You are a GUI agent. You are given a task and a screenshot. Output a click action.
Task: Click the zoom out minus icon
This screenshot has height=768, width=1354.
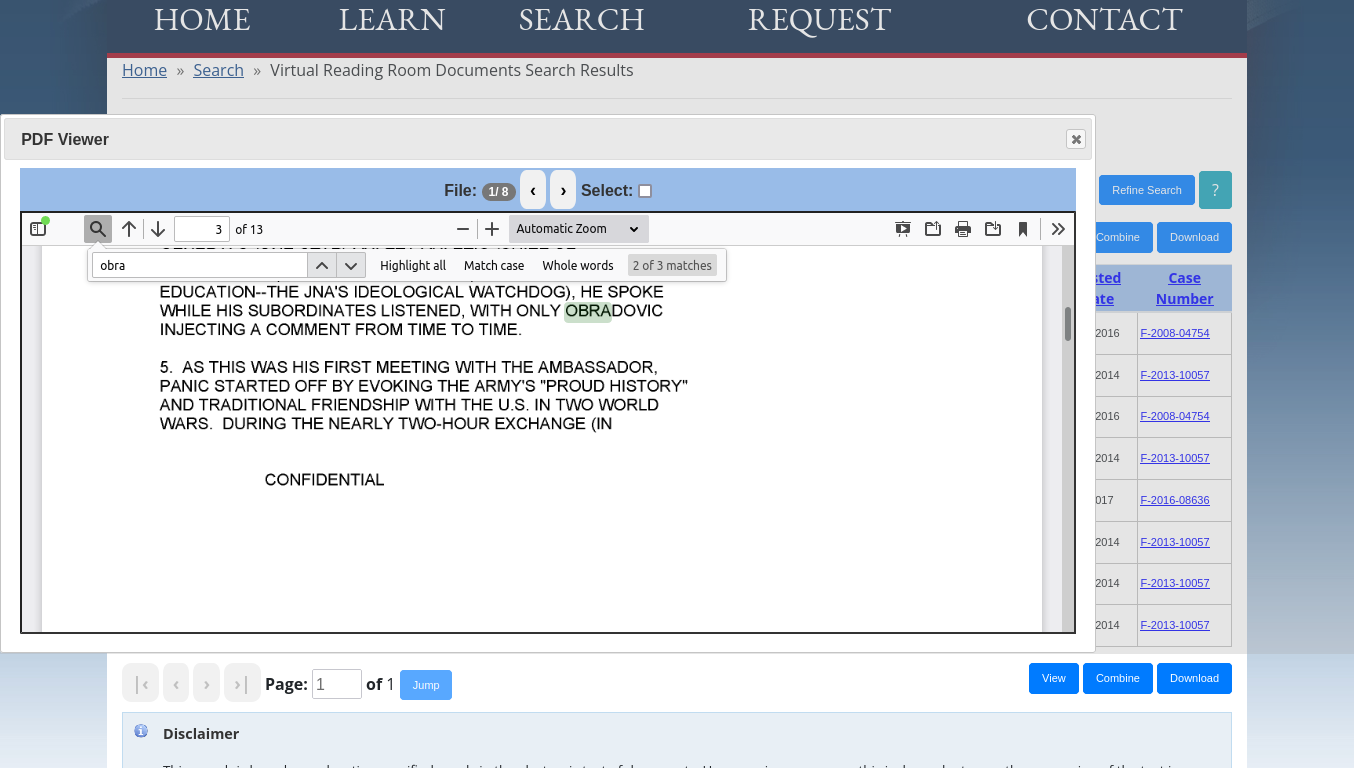463,229
